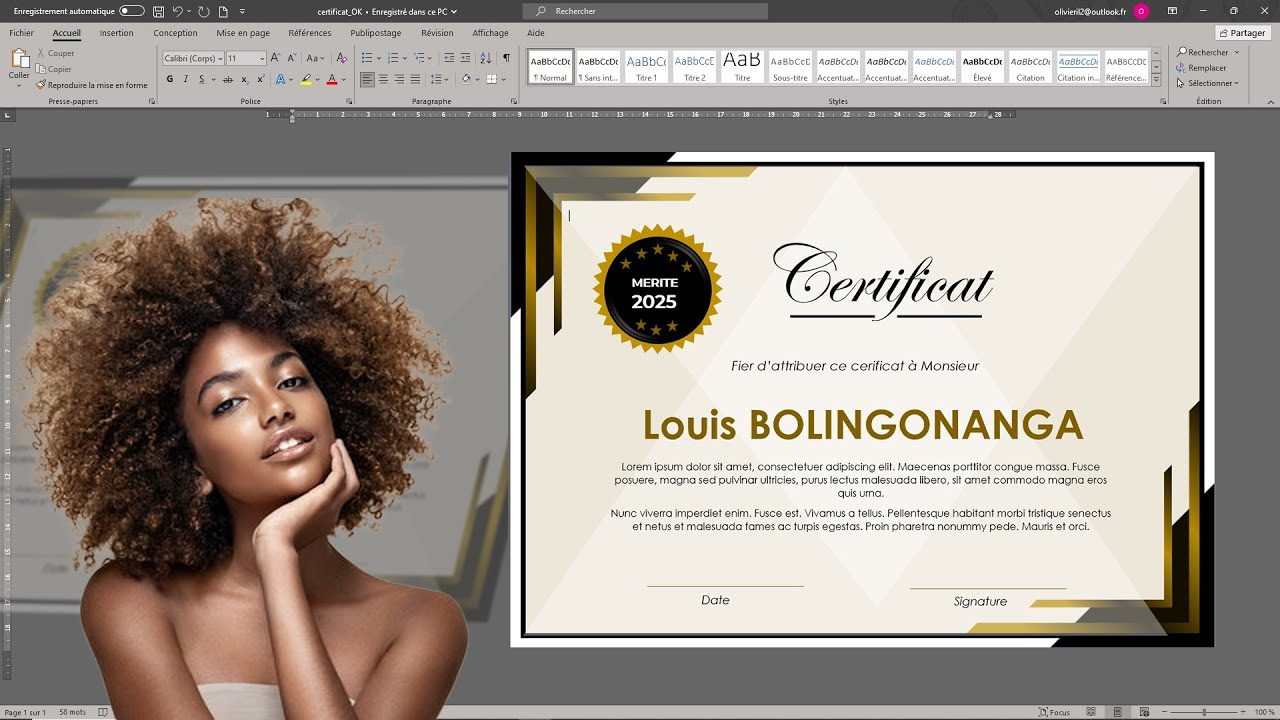
Task: Open the Remplacer replace tool
Action: pyautogui.click(x=1202, y=68)
